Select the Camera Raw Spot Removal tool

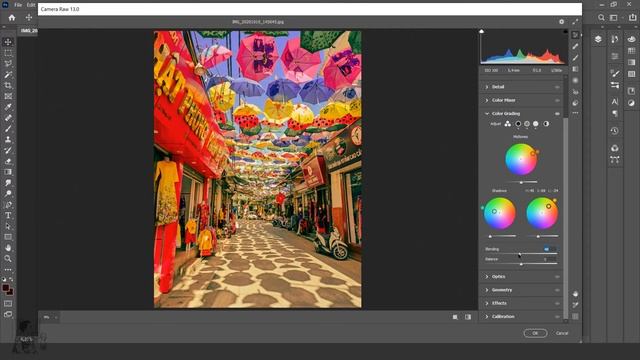click(x=575, y=47)
